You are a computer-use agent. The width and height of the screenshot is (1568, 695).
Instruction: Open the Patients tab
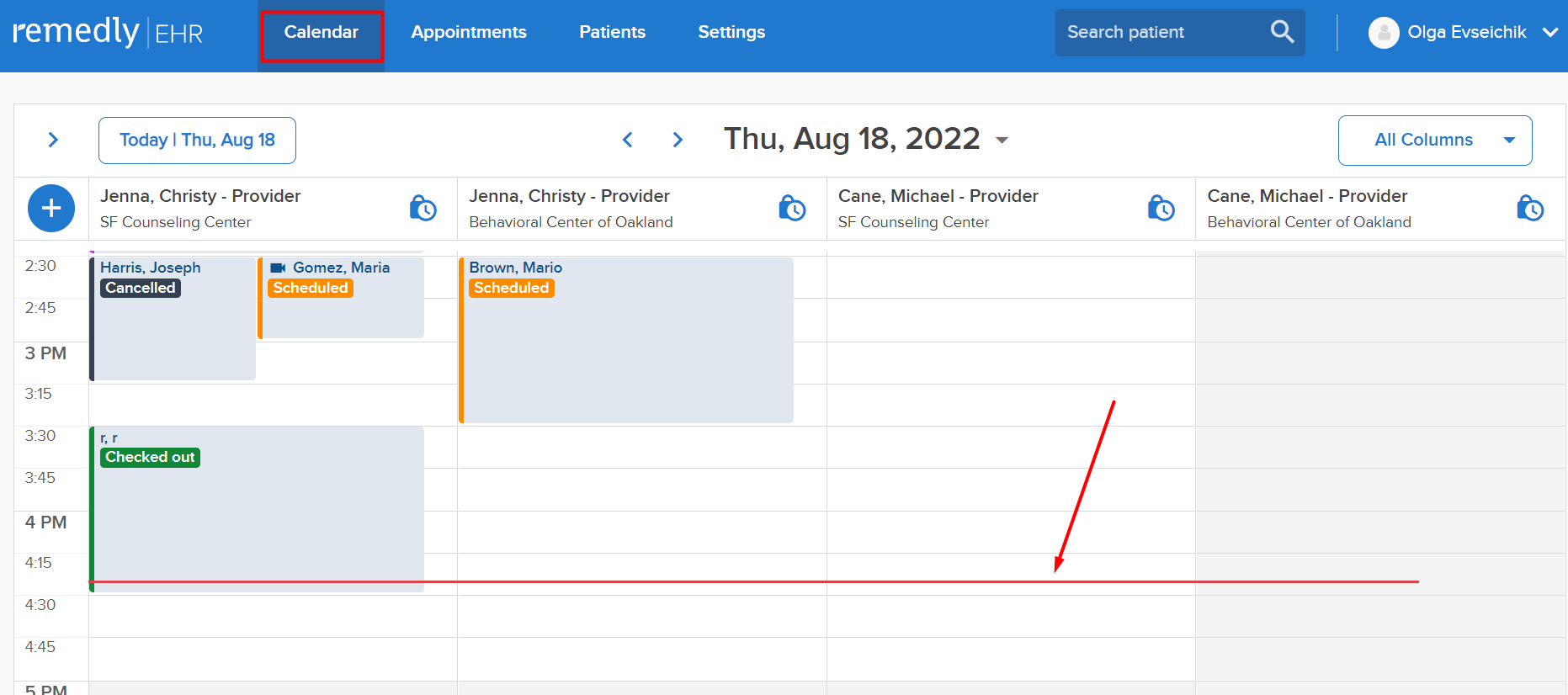pyautogui.click(x=612, y=32)
